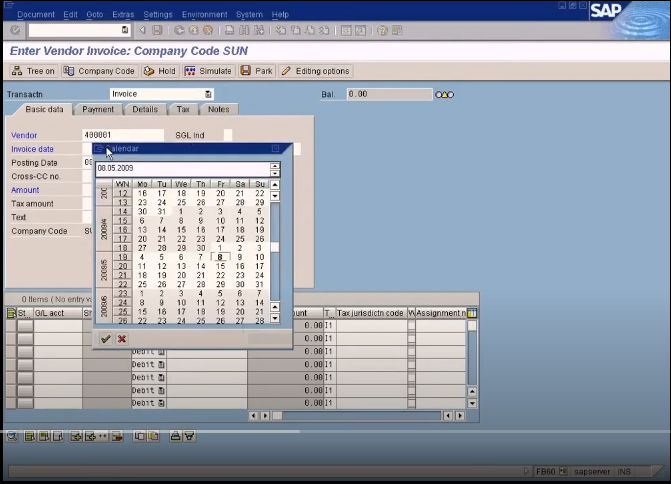Viewport: 671px width, 484px height.
Task: Click the green Back arrow icon
Action: pos(179,30)
